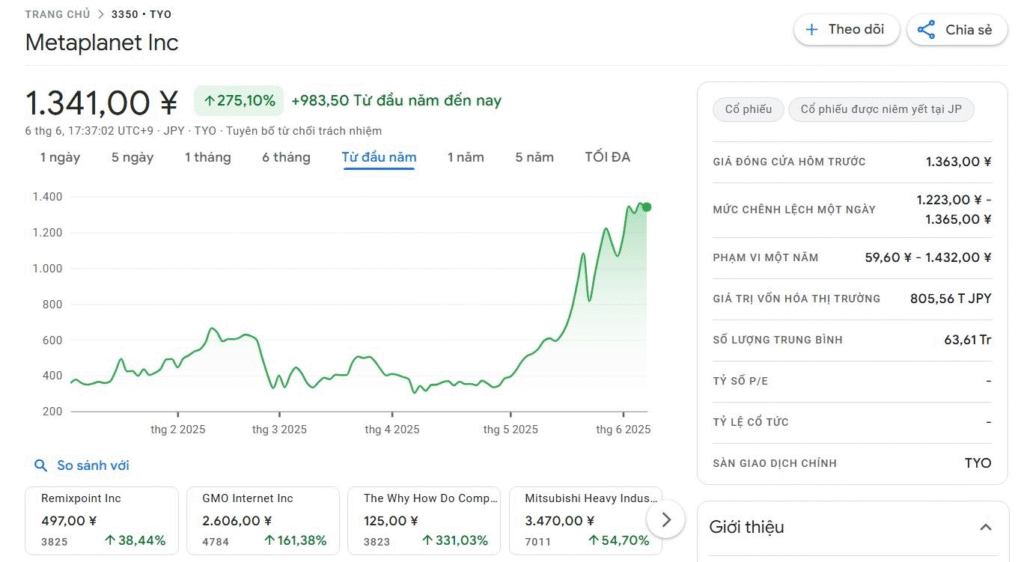Click the green up-arrow 275,10% badge

coord(239,101)
